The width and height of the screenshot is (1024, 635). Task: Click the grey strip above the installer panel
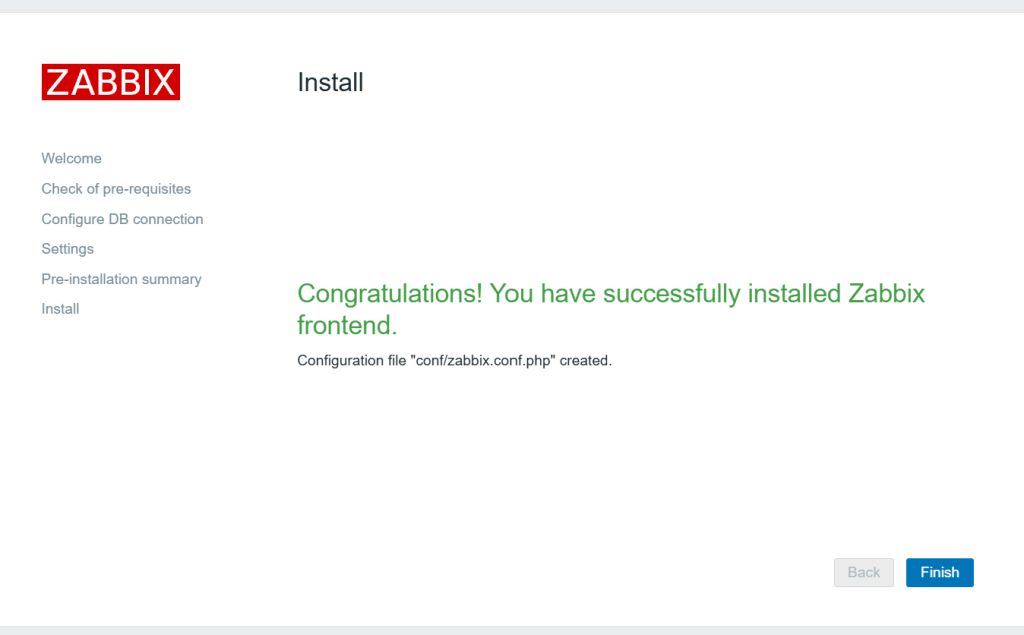click(x=512, y=6)
